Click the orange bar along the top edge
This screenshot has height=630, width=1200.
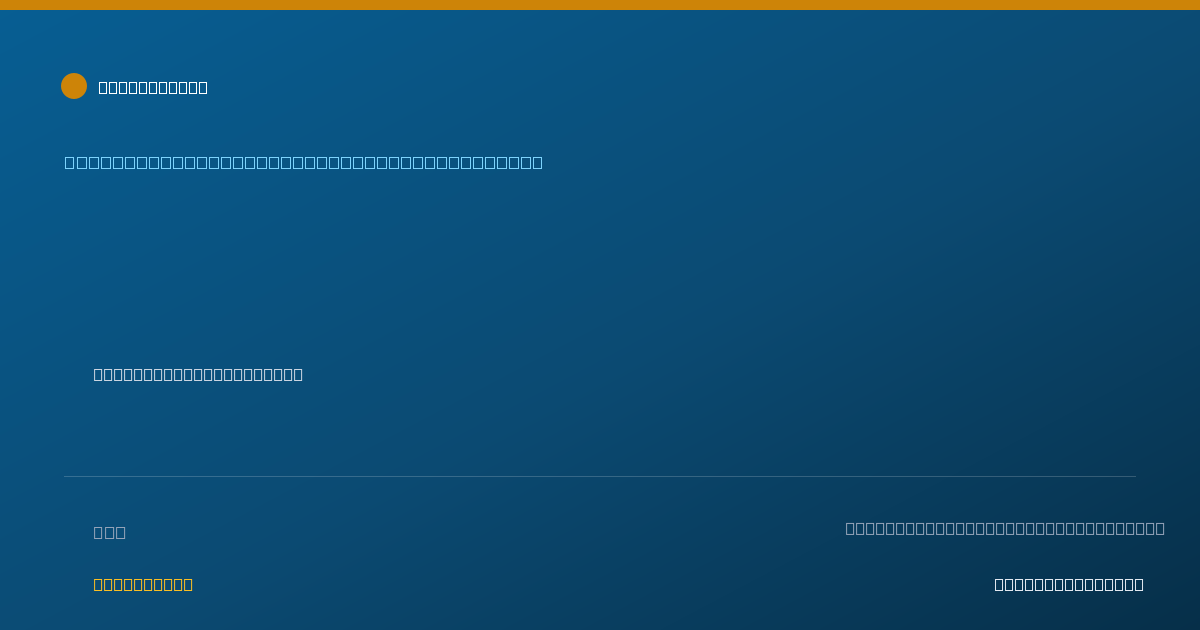(600, 5)
